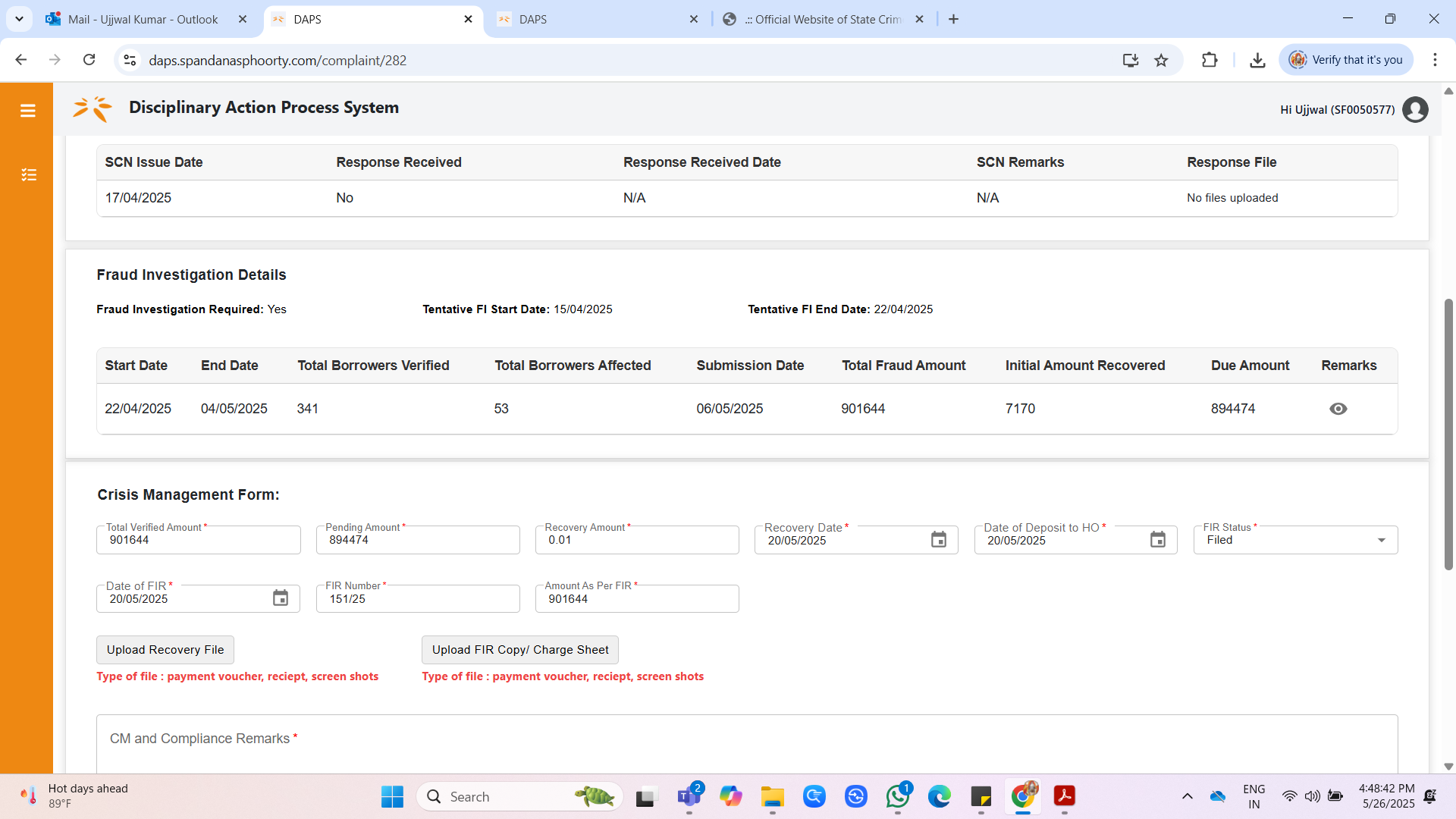This screenshot has width=1456, height=819.
Task: Open the Date of FIR calendar picker
Action: coord(281,598)
